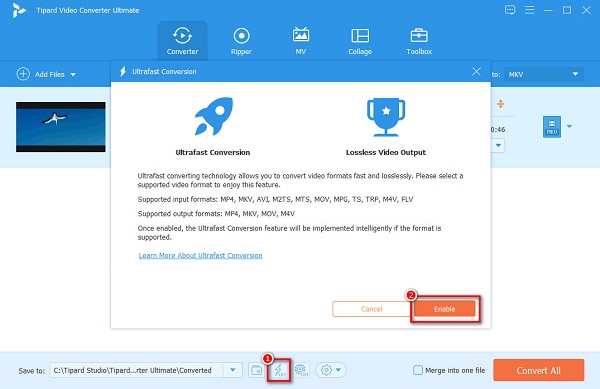Open the hamburger menu icon
The width and height of the screenshot is (600, 389).
coord(529,10)
